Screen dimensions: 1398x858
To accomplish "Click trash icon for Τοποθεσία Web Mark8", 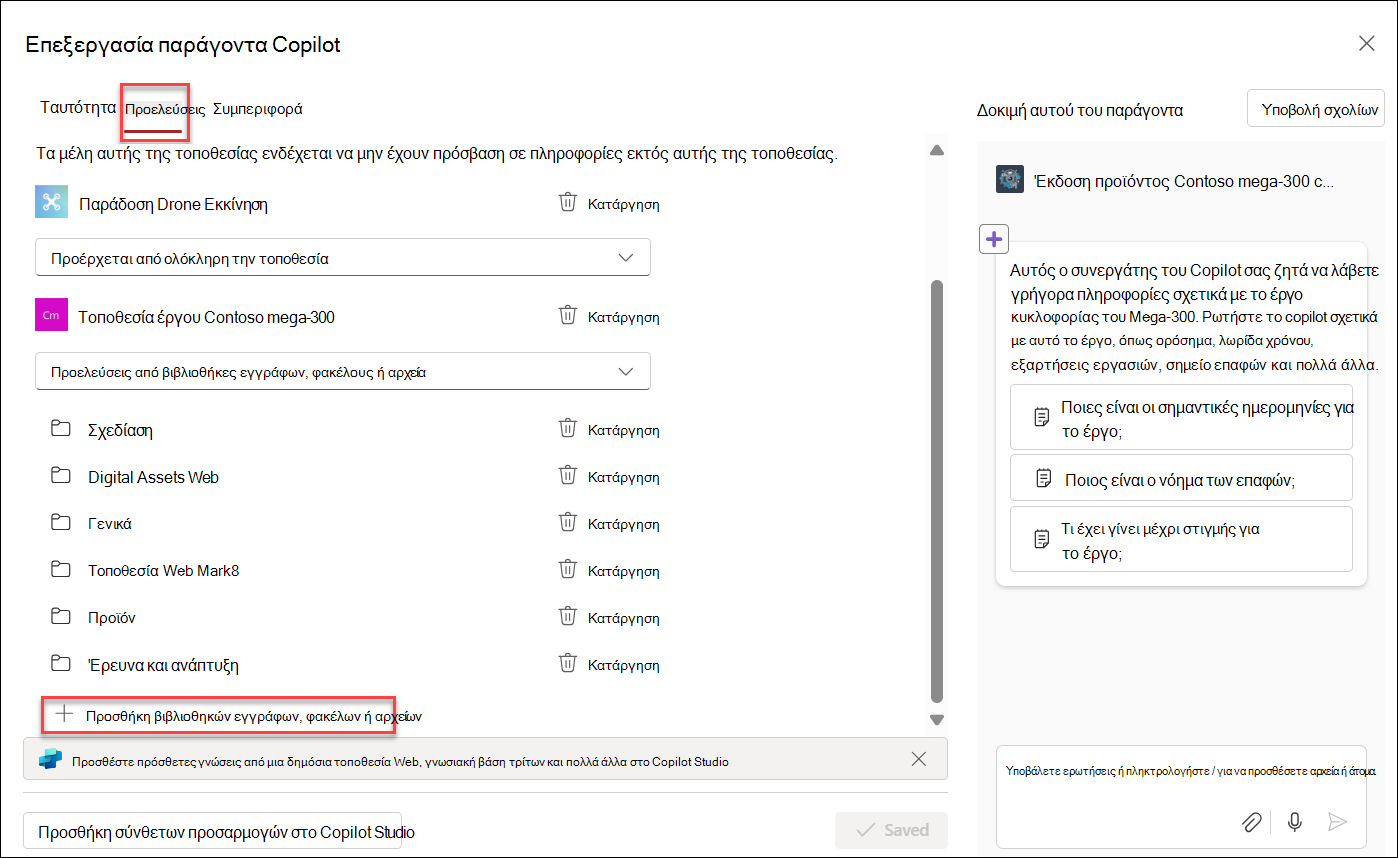I will point(567,570).
